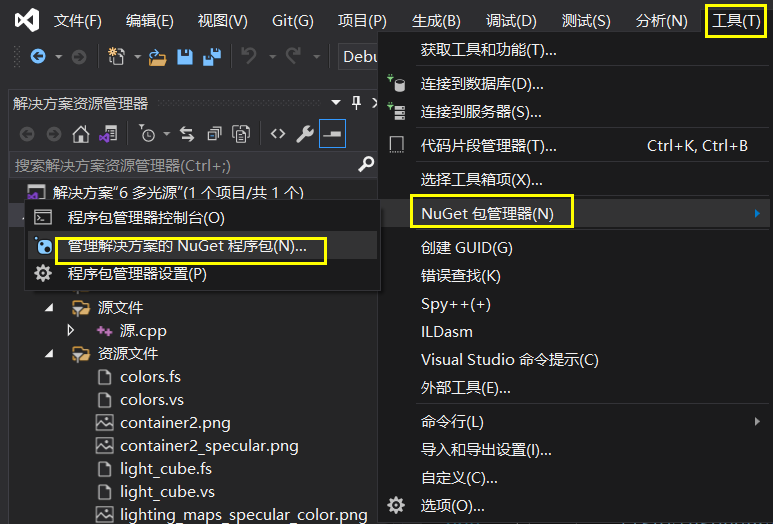Viewport: 773px width, 524px height.
Task: Click back arrow in Solution Explorer toolbar
Action: tap(27, 134)
